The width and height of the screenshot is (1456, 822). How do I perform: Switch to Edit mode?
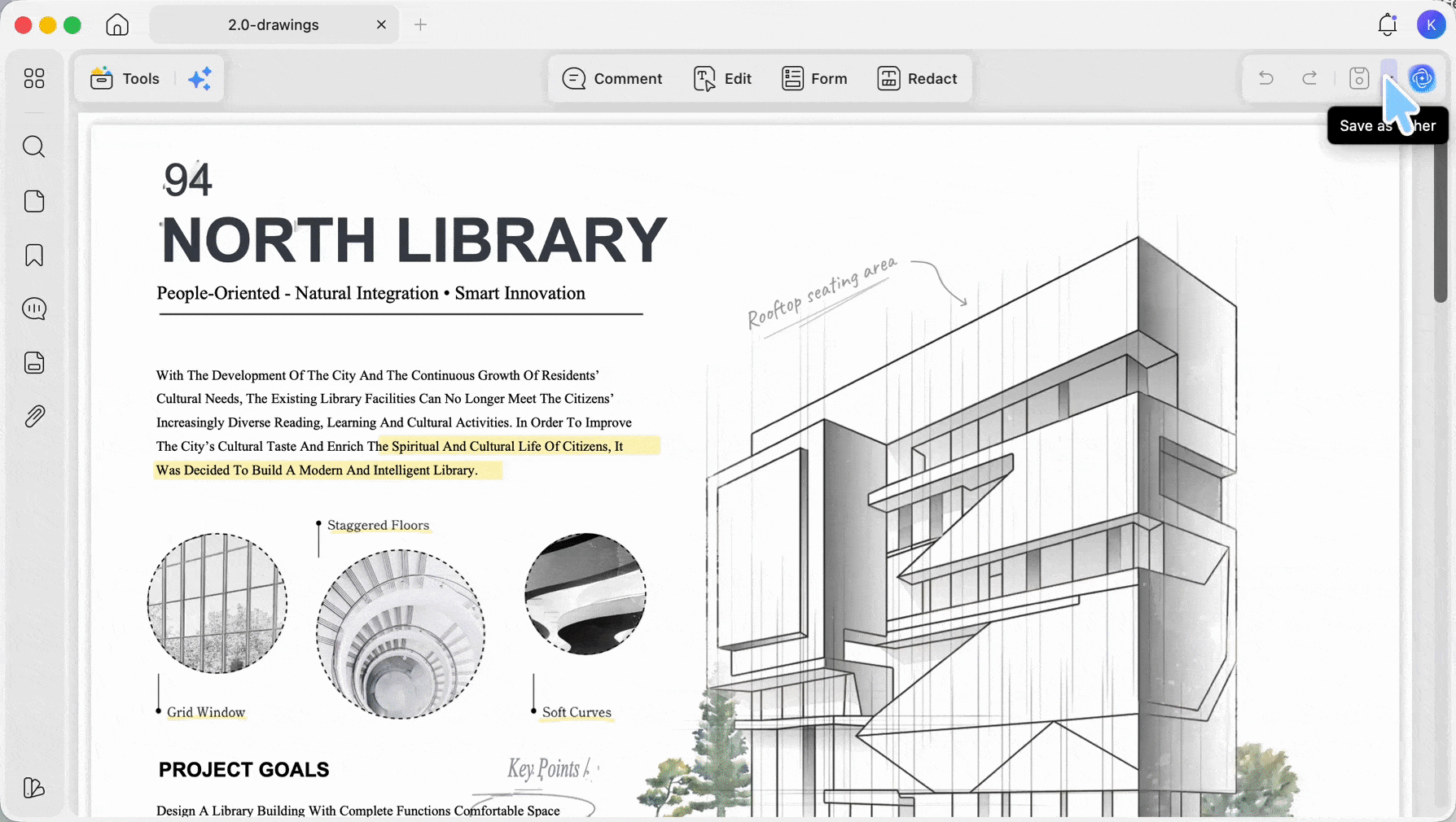click(x=722, y=78)
